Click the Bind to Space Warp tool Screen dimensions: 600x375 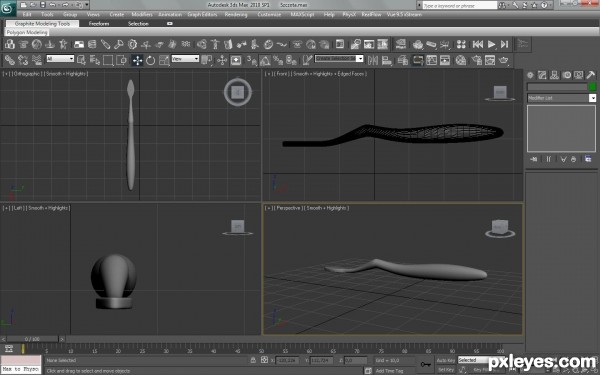(37, 60)
